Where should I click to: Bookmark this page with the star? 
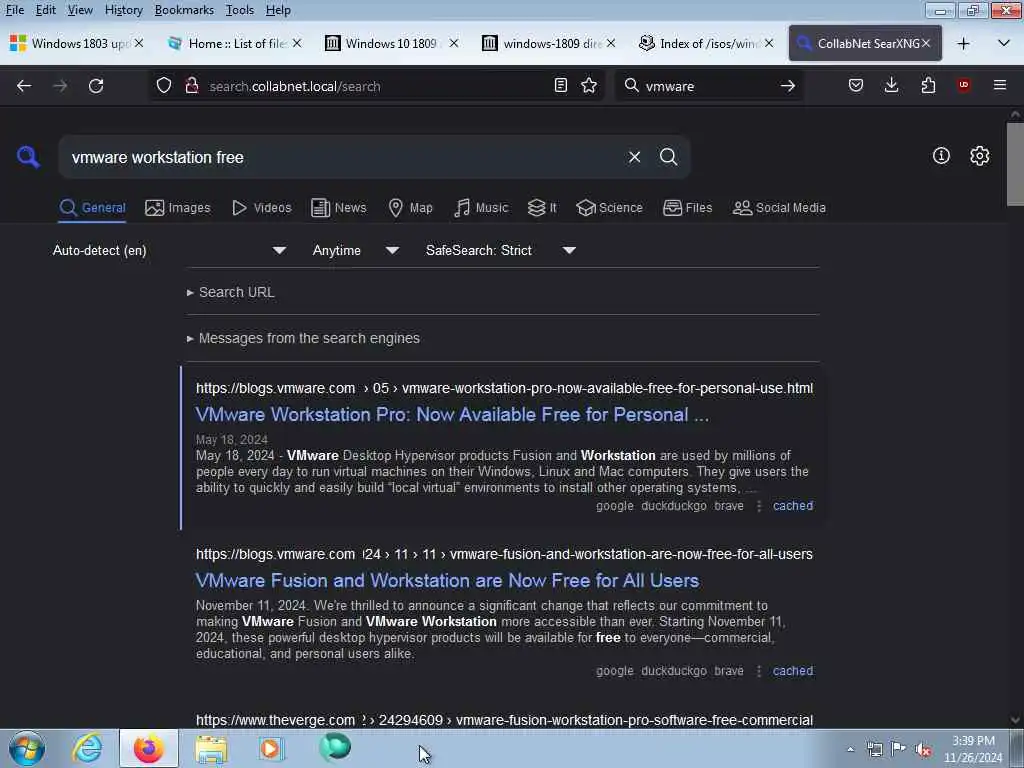[589, 86]
